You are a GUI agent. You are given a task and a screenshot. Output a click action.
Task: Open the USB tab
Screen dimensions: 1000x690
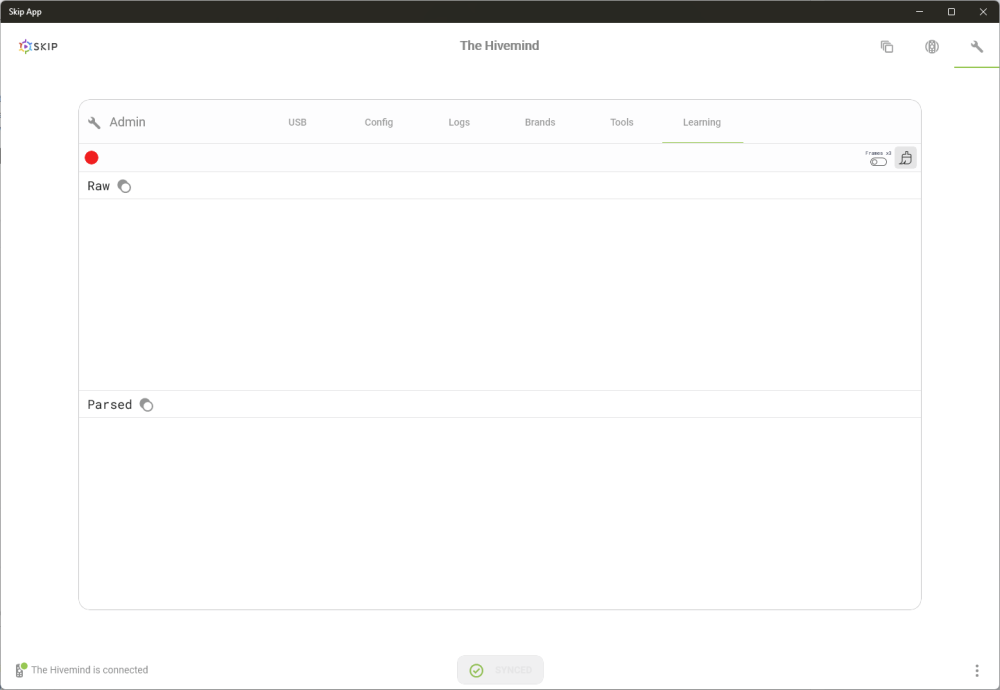coord(297,122)
